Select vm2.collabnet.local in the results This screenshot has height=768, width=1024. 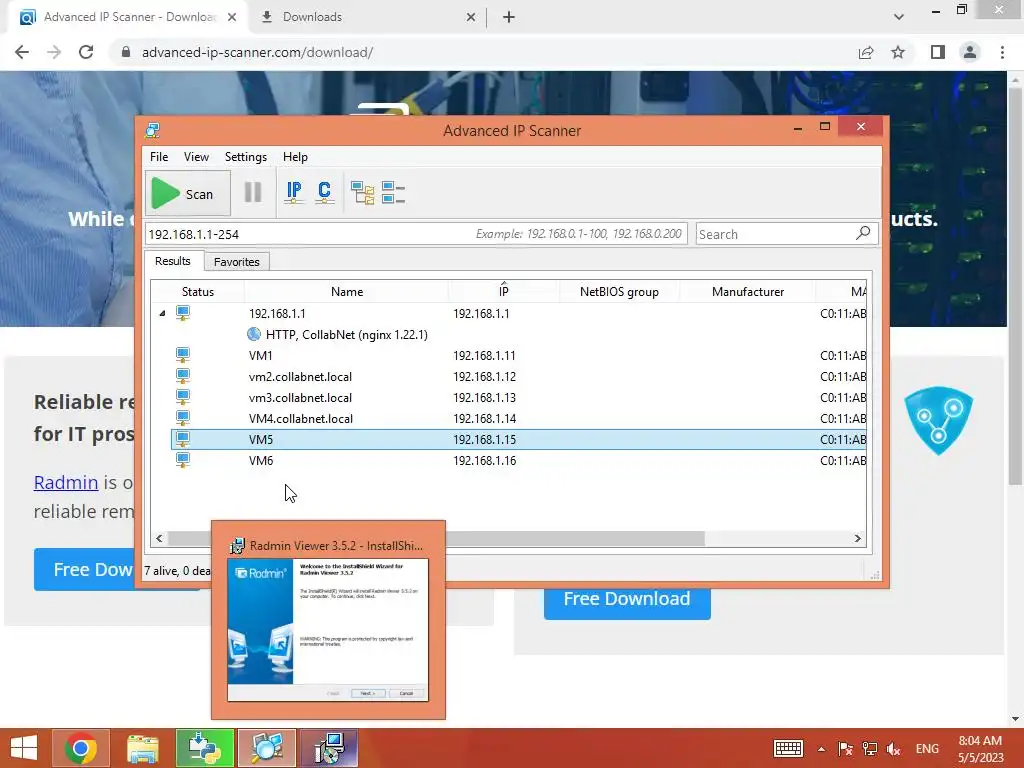coord(300,377)
